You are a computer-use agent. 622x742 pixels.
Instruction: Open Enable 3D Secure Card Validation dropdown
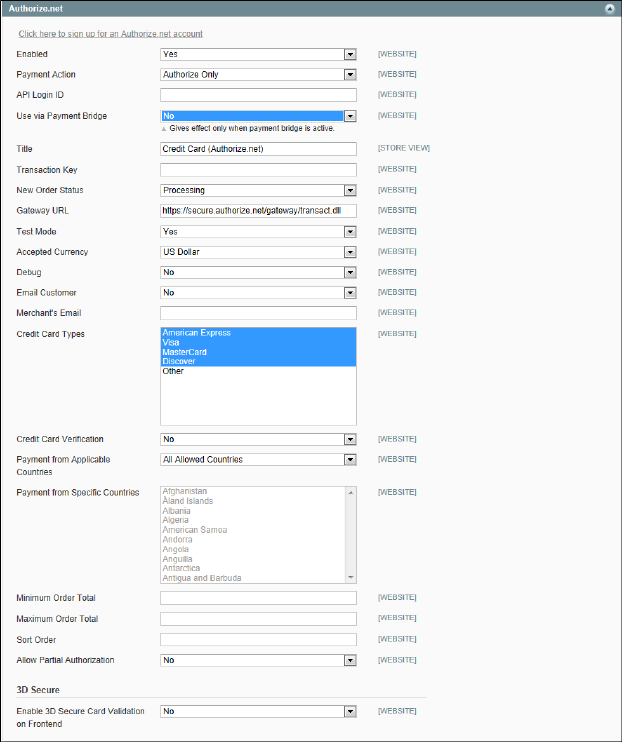(258, 712)
